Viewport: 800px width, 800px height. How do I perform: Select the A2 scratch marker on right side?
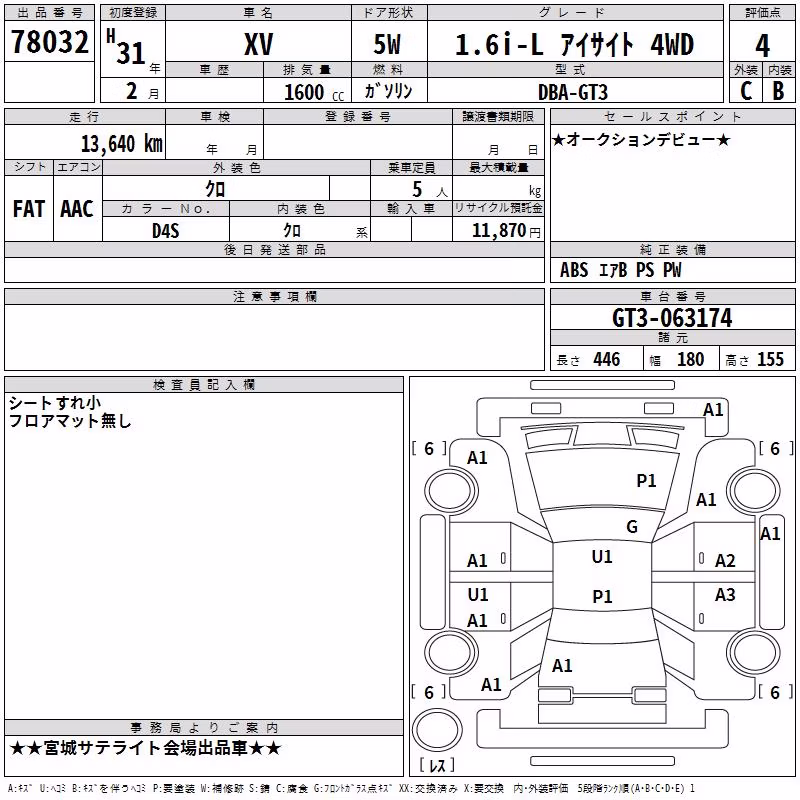725,561
